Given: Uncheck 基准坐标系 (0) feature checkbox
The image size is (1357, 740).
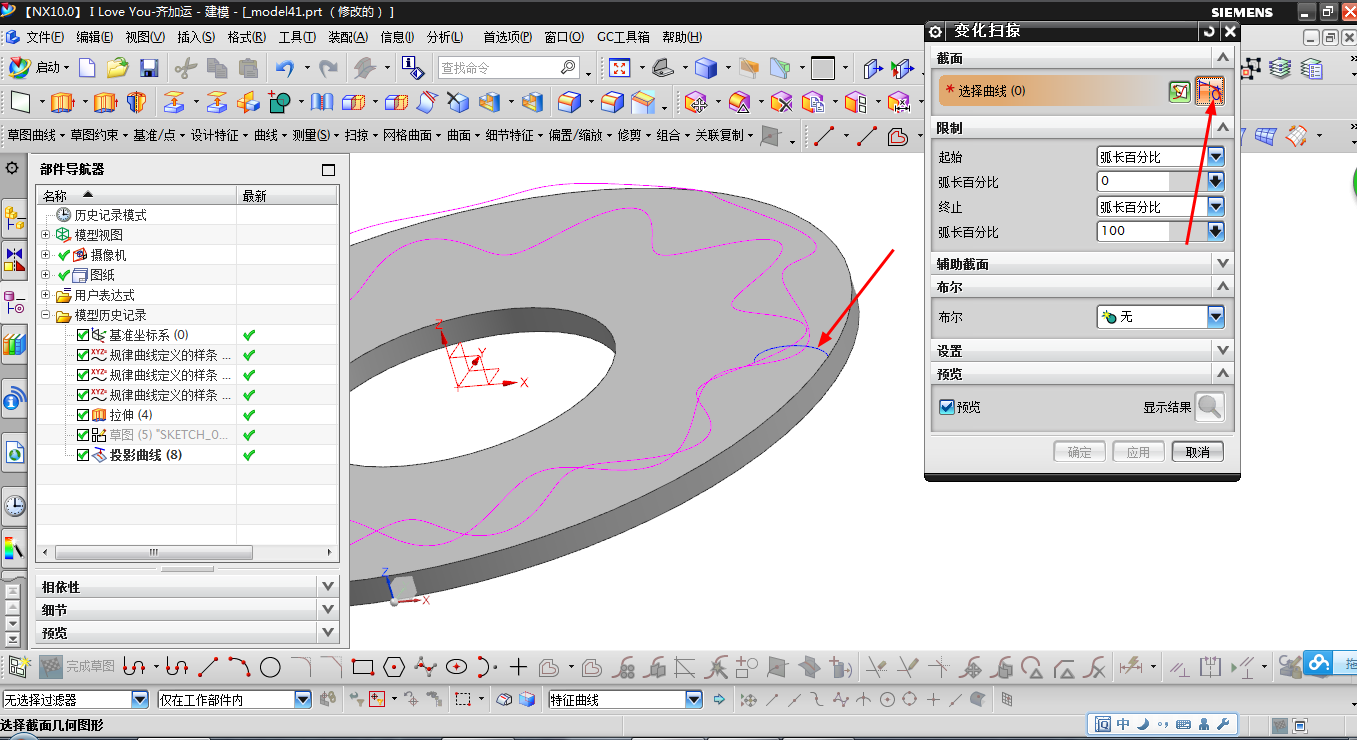Looking at the screenshot, I should [83, 335].
